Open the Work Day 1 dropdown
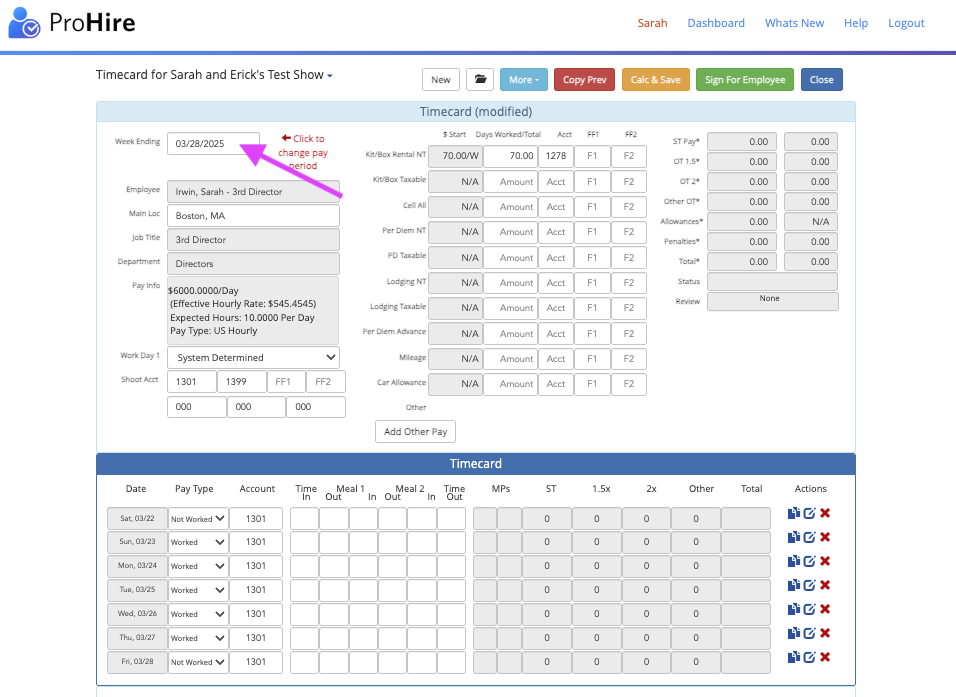Image resolution: width=956 pixels, height=697 pixels. 253,357
